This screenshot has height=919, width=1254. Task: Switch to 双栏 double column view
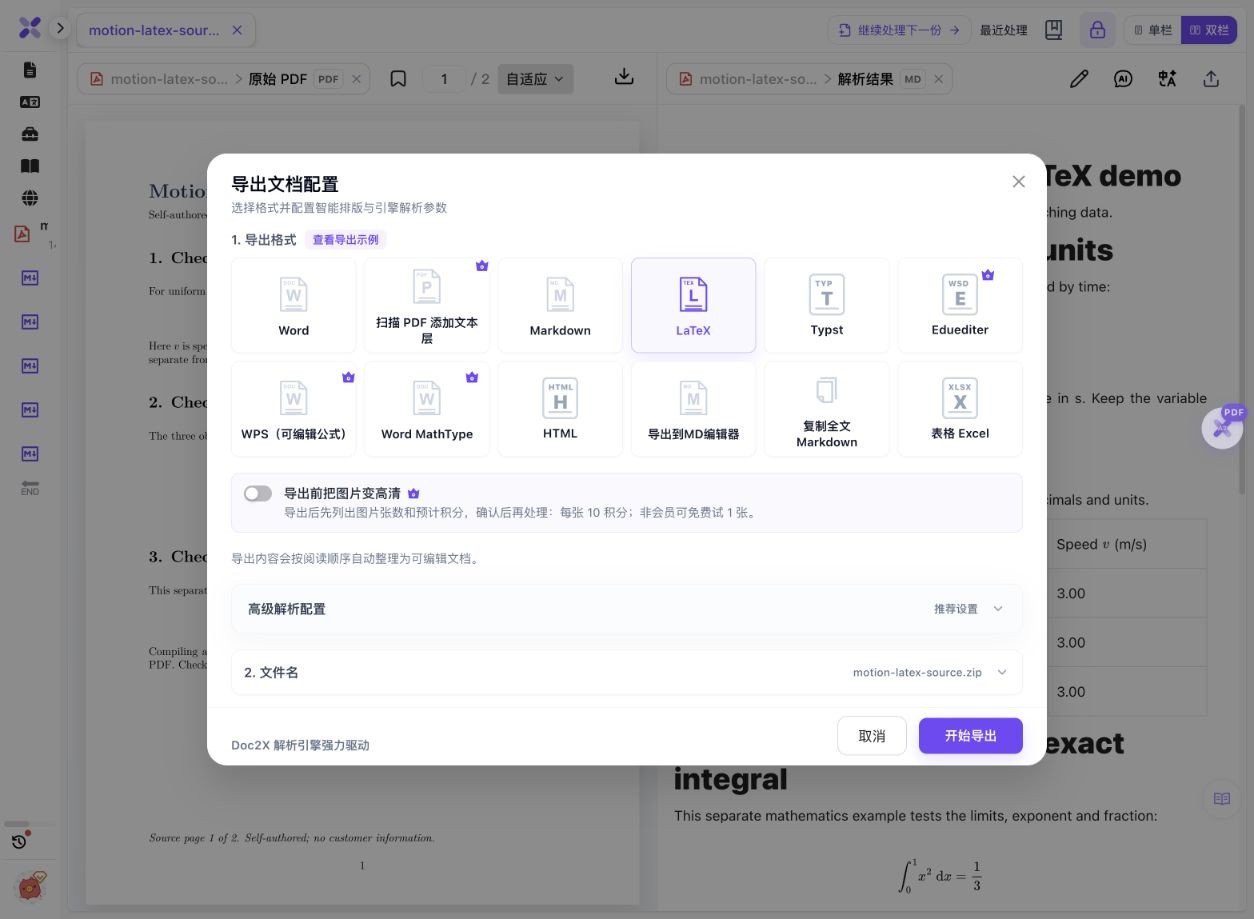point(1209,30)
